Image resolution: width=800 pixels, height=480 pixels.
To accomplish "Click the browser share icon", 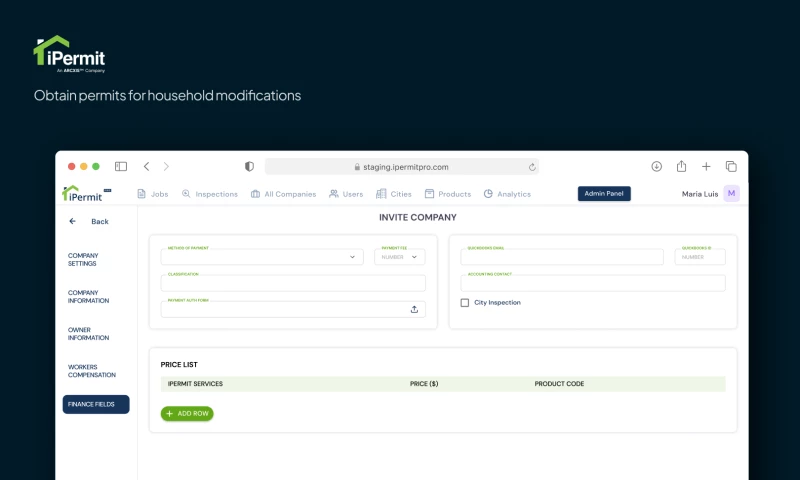I will (681, 167).
